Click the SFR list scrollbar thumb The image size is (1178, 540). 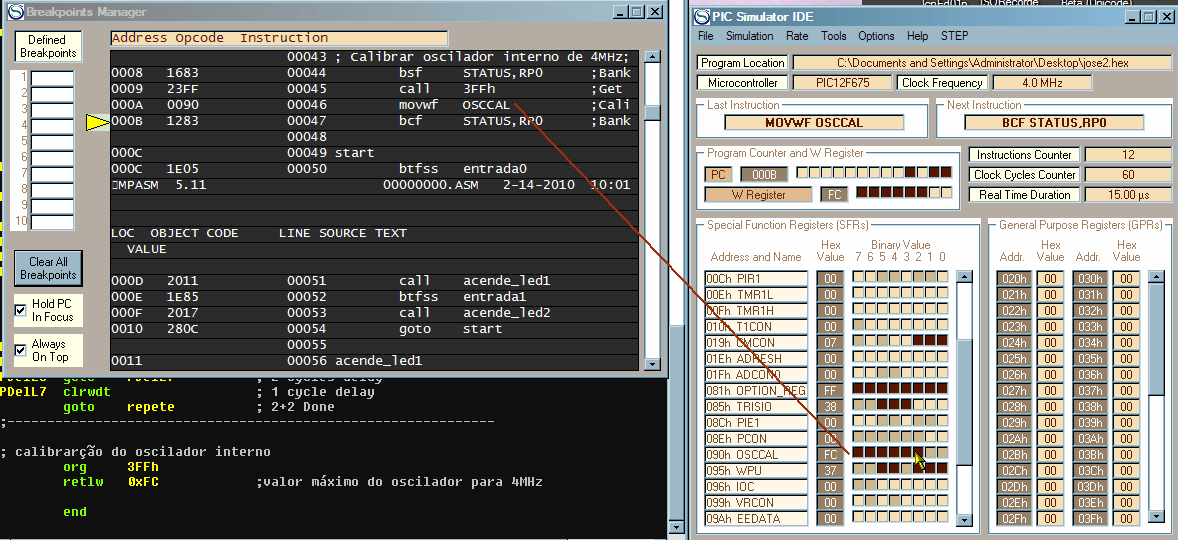click(964, 402)
